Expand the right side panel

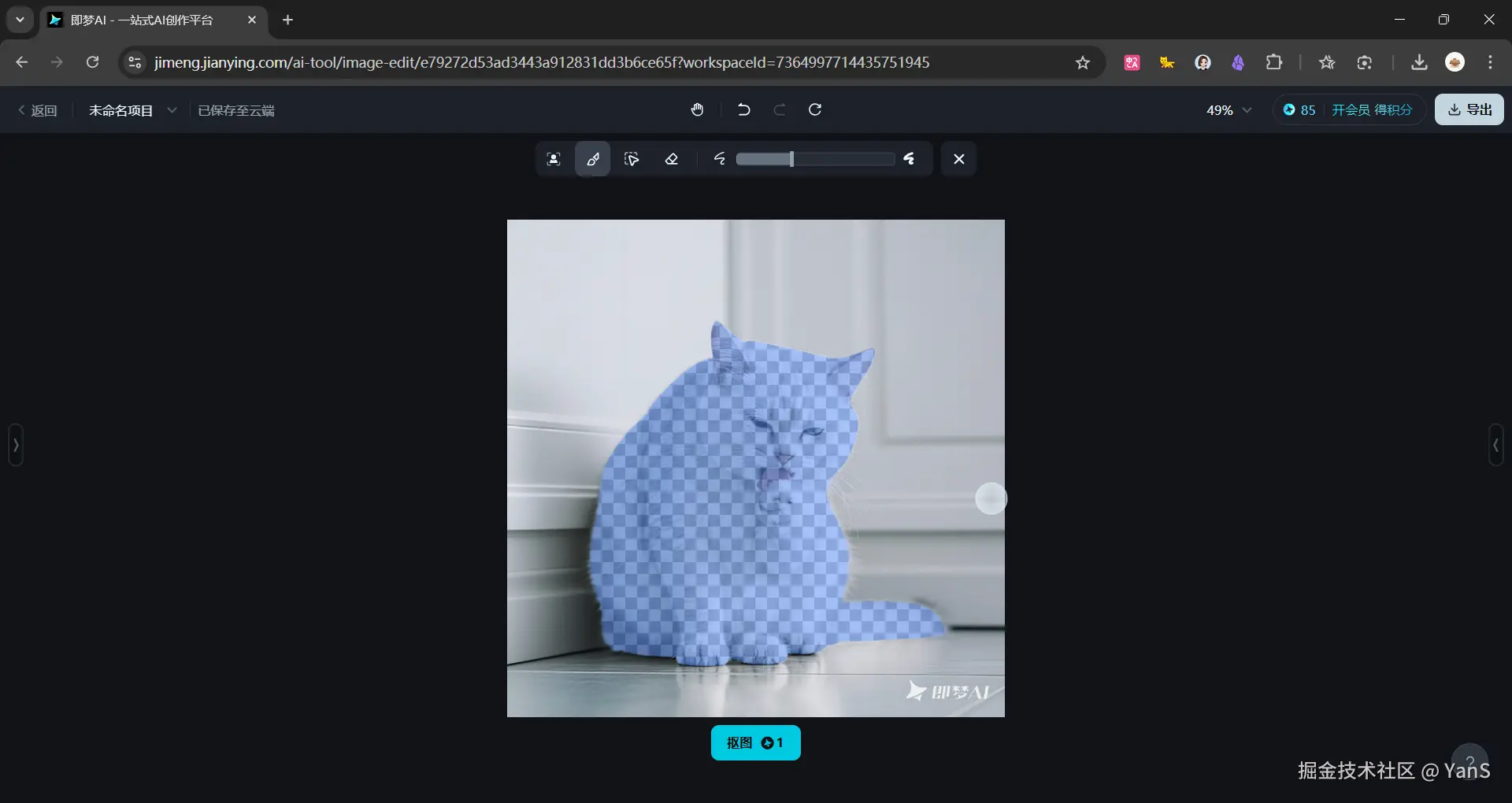[1496, 445]
